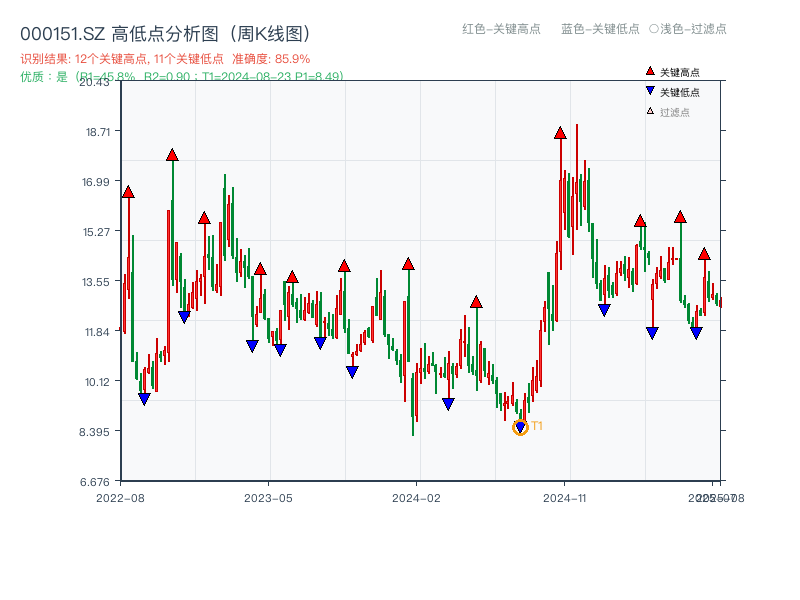Select the blue 关键低点 triangle icon in the legend

(x=649, y=90)
